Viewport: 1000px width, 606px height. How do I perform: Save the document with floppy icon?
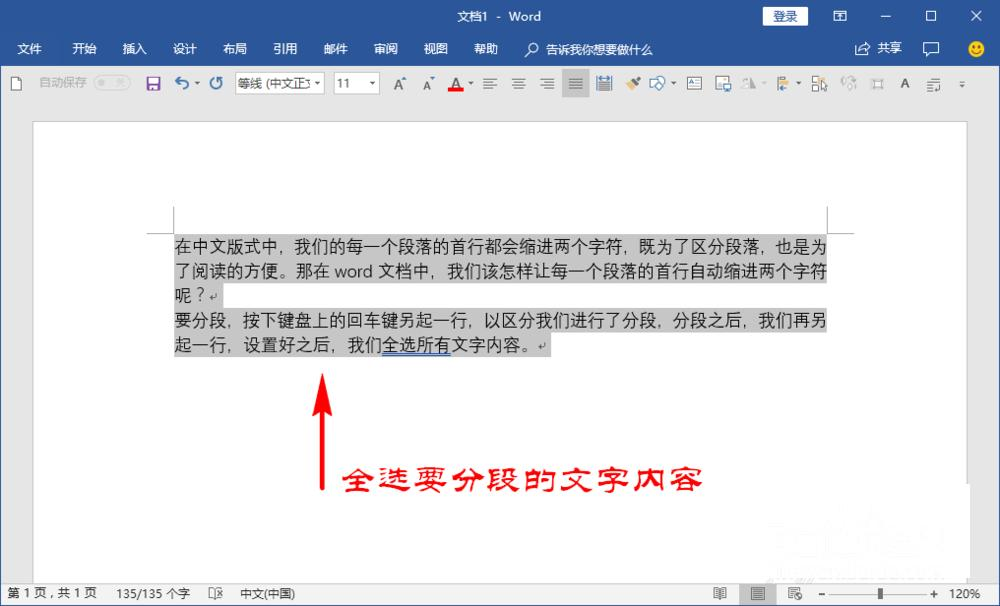pos(153,84)
